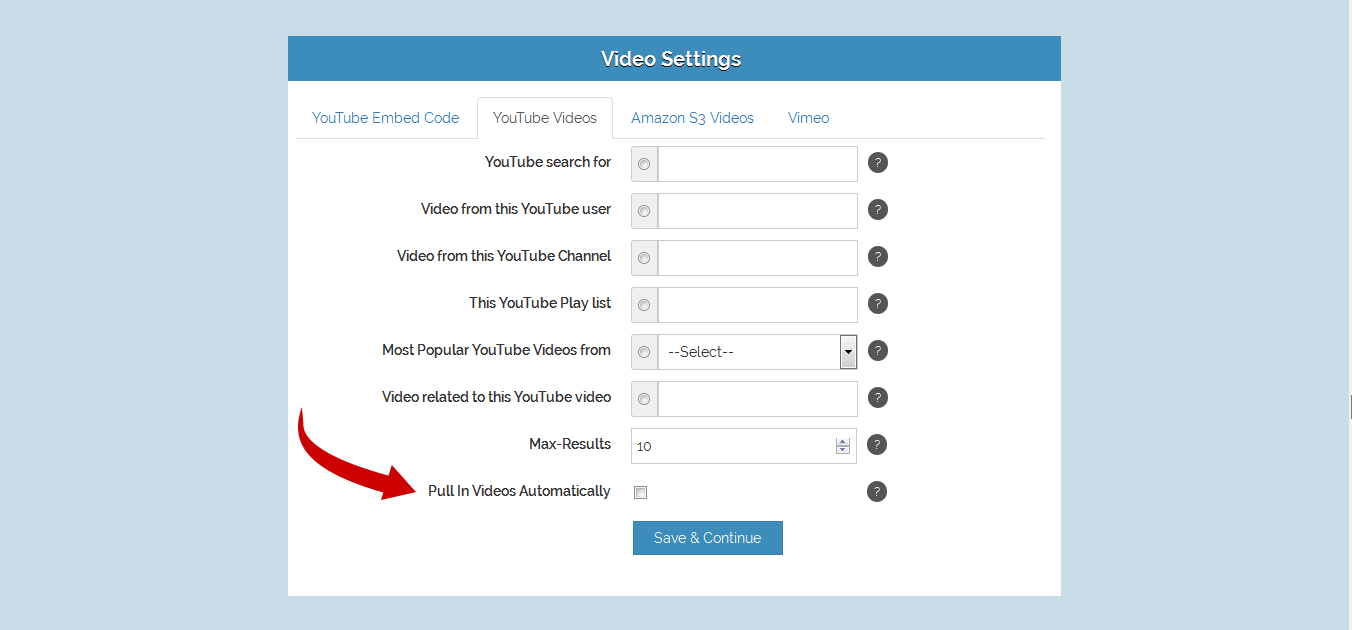Open help icon for Video from this YouTube user

[x=877, y=210]
